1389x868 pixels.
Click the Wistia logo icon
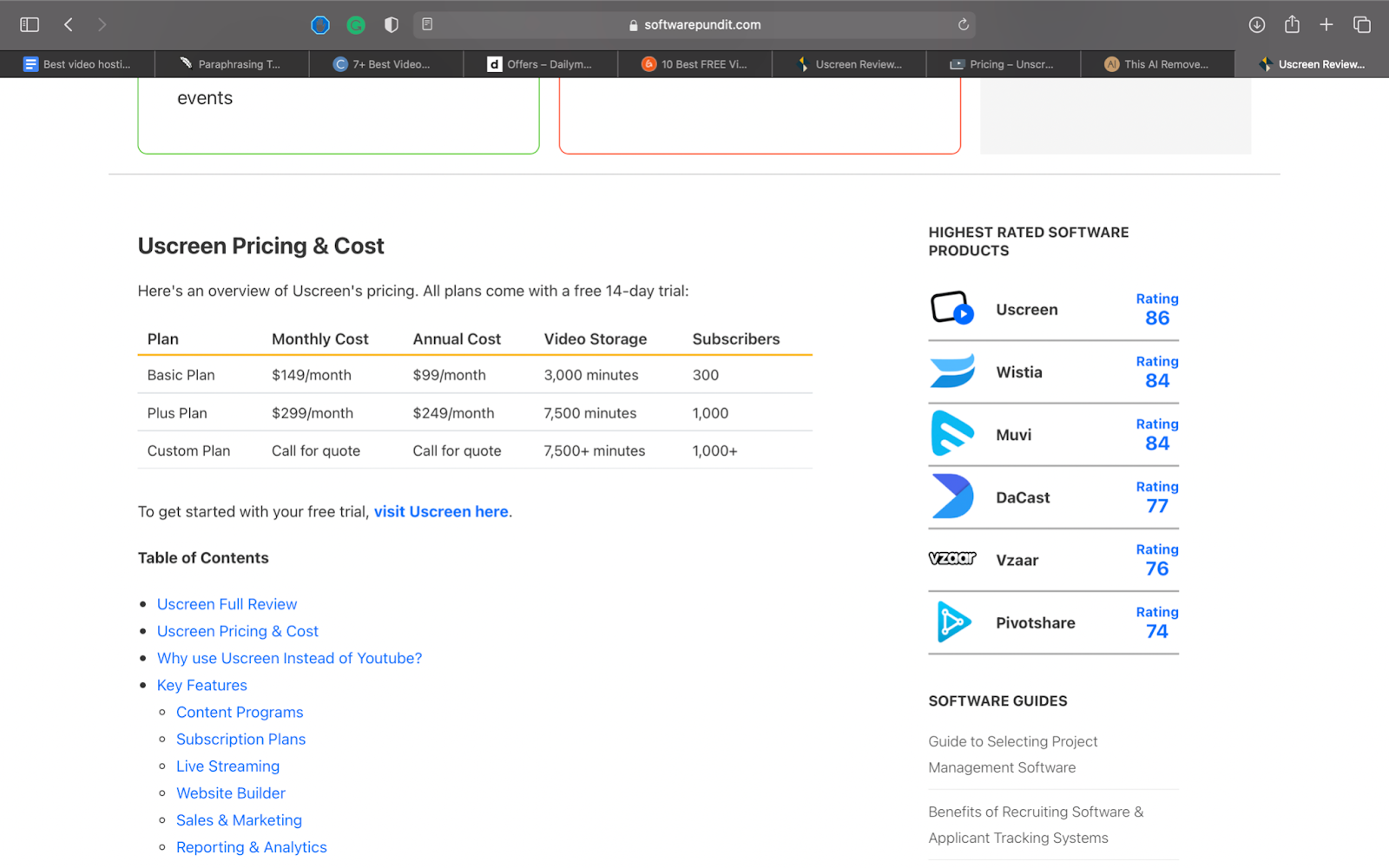(952, 371)
